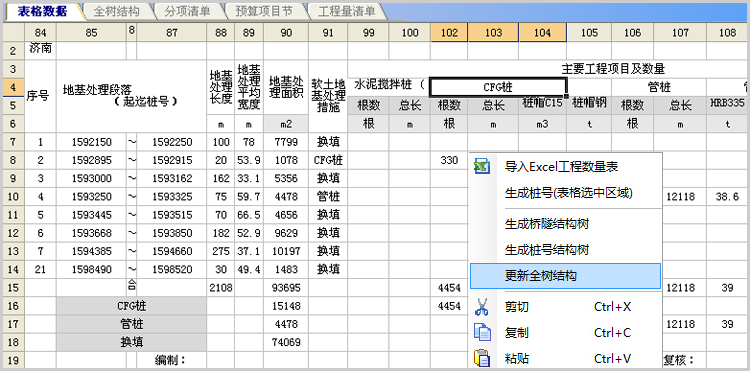
Task: Open the 工程量清单 tab
Action: [346, 11]
